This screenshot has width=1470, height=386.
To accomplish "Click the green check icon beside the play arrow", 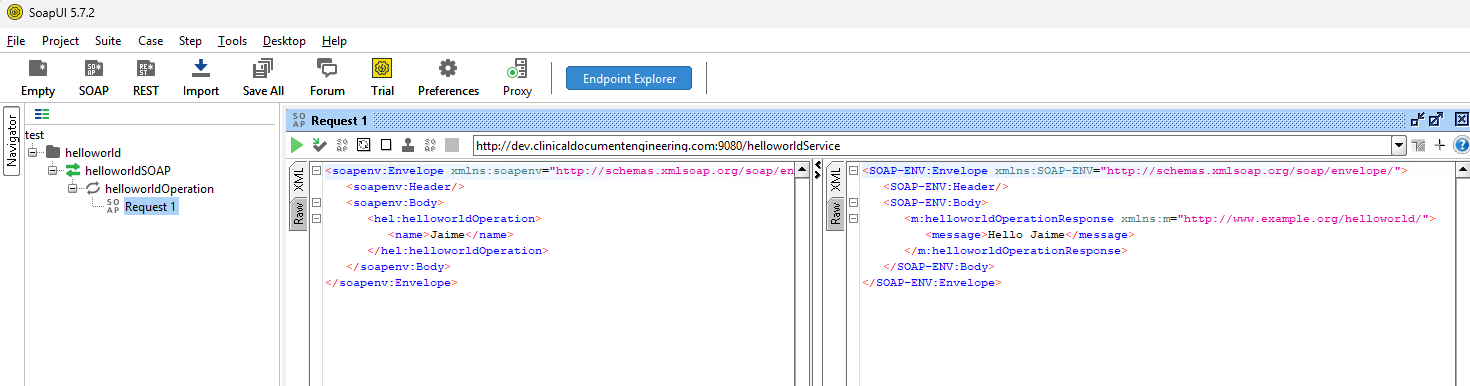I will click(319, 145).
